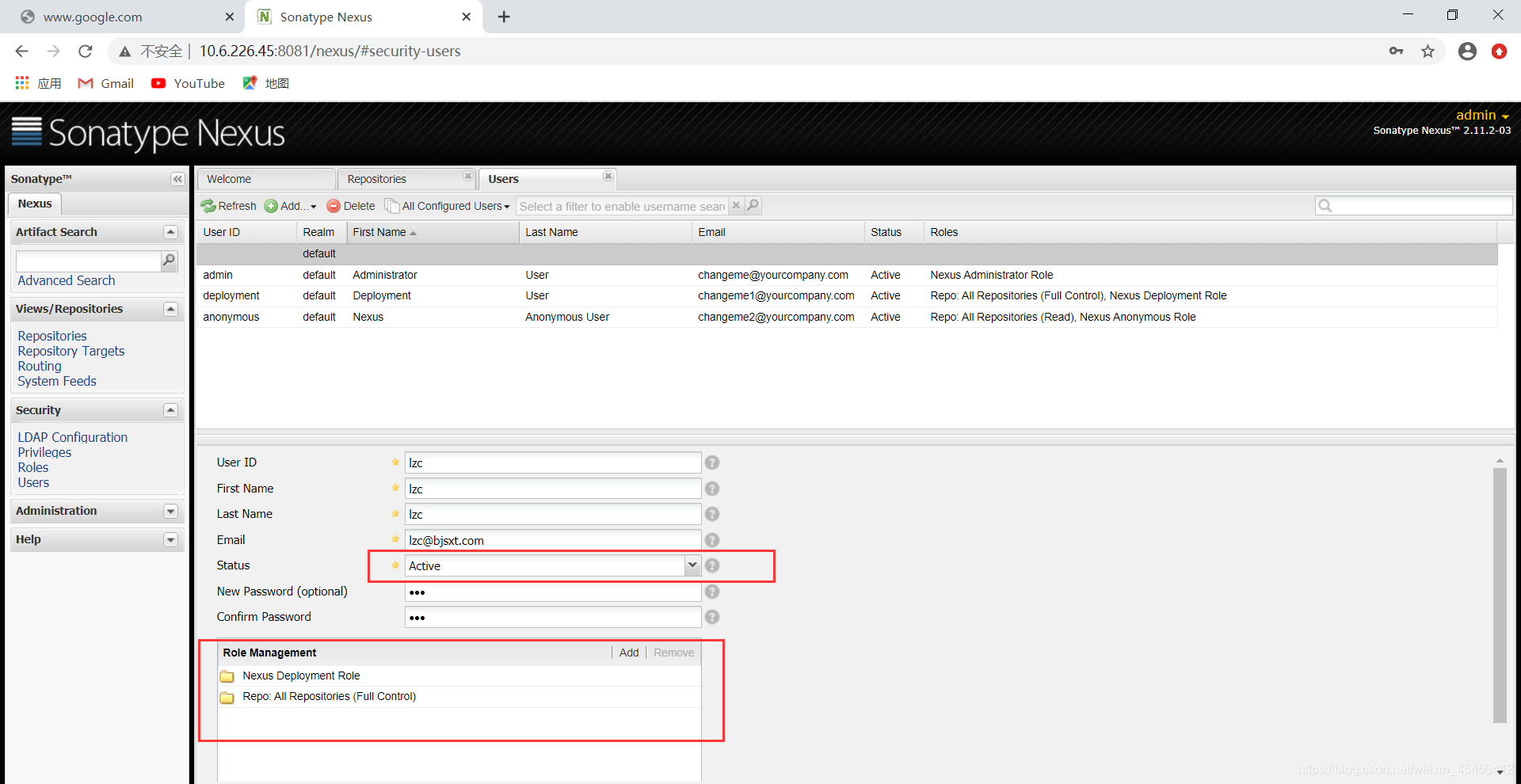Screen dimensions: 1521x784
Task: Sort by the First Name column header
Action: click(x=432, y=232)
